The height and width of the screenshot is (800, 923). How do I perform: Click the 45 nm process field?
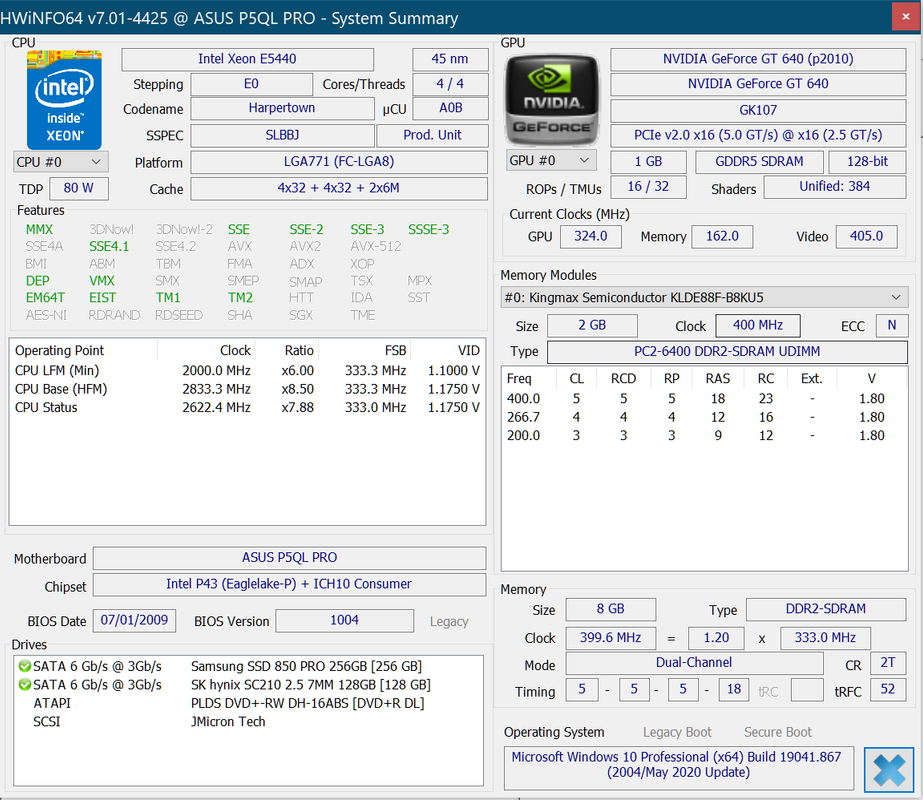[x=450, y=59]
